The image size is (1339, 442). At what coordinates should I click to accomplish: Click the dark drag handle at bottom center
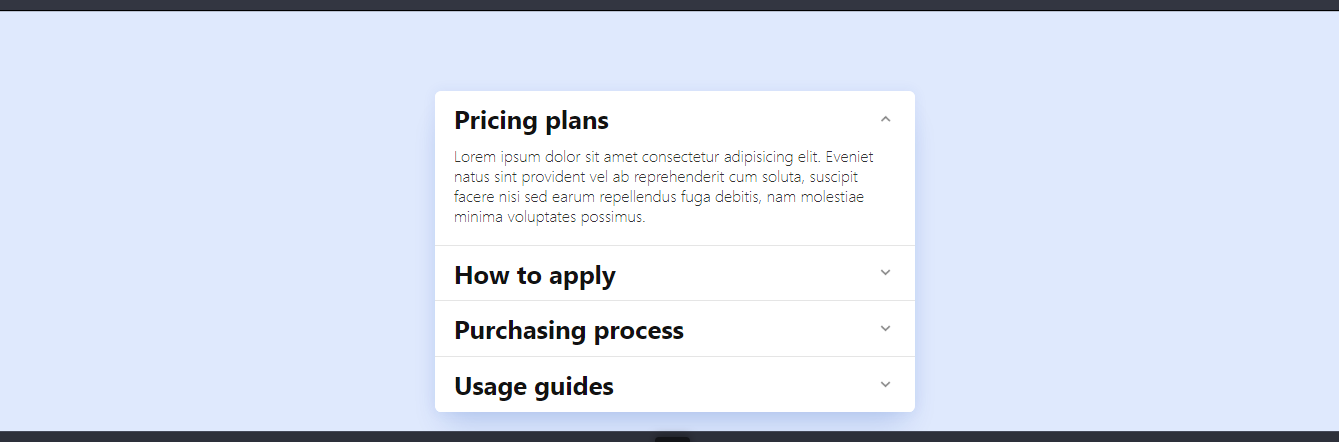point(672,439)
